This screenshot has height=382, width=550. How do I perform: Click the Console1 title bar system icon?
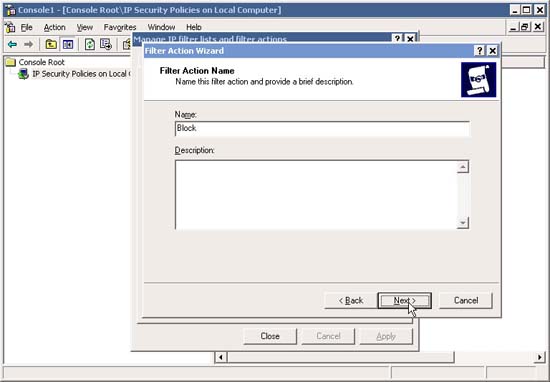tap(11, 10)
